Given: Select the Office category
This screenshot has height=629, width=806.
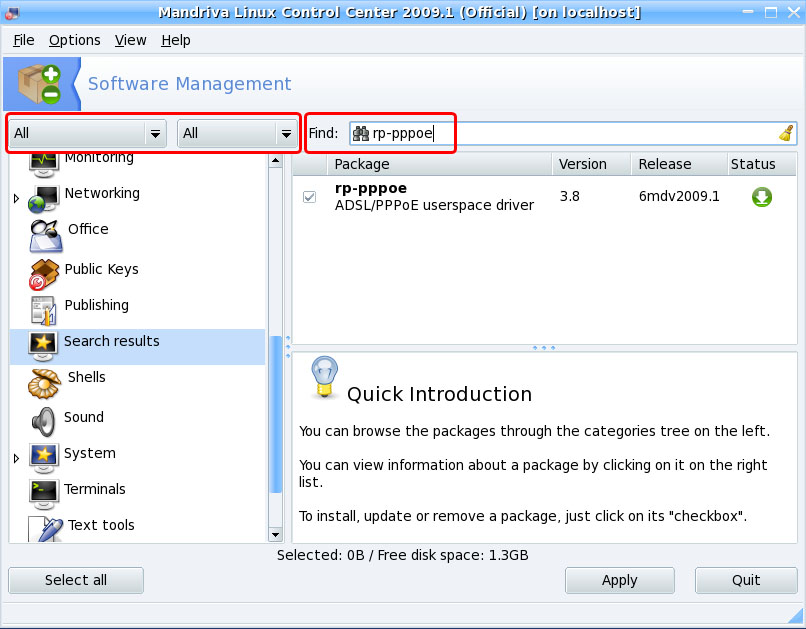Looking at the screenshot, I should 88,229.
